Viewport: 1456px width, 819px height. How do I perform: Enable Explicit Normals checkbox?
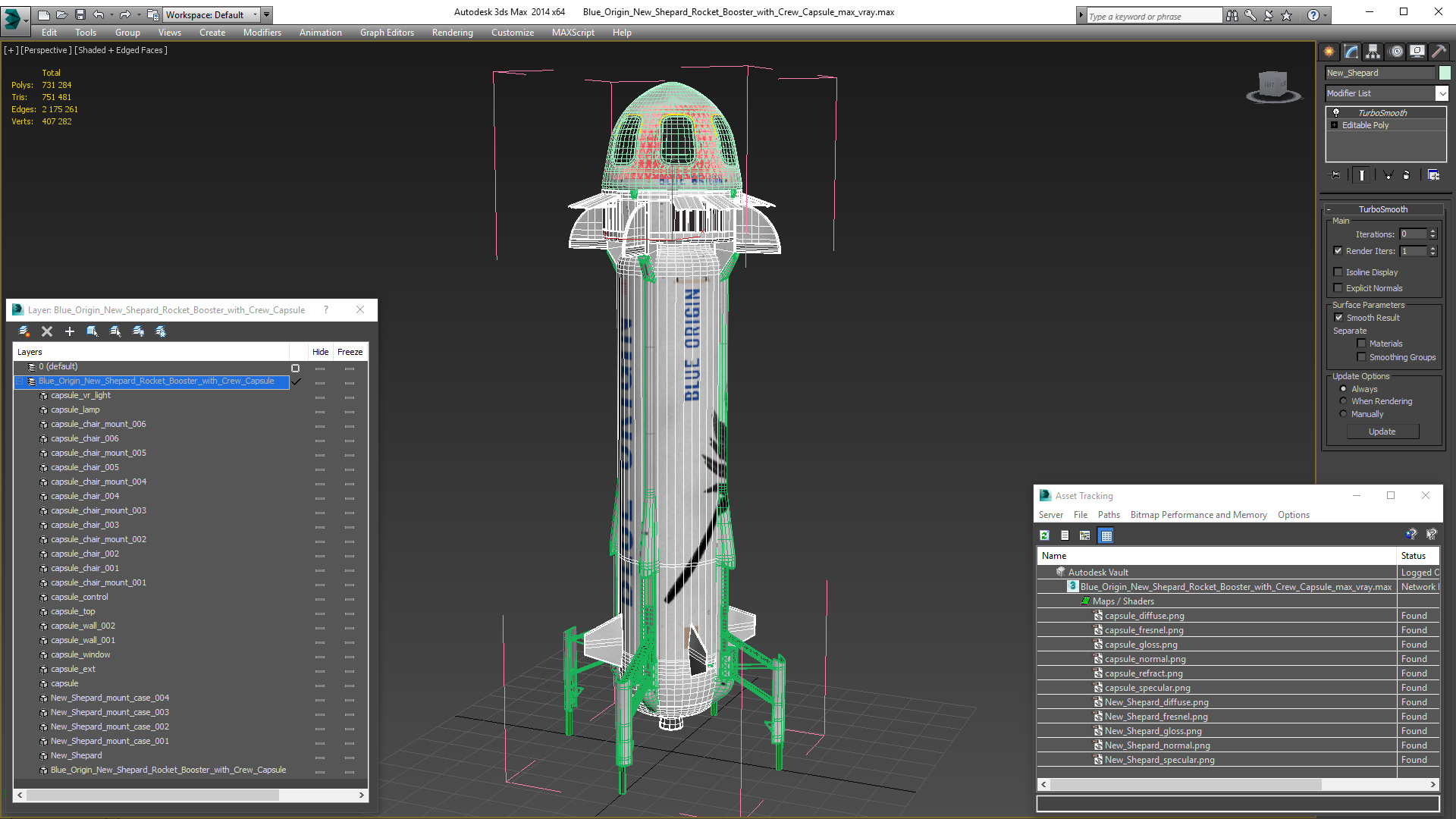point(1338,288)
